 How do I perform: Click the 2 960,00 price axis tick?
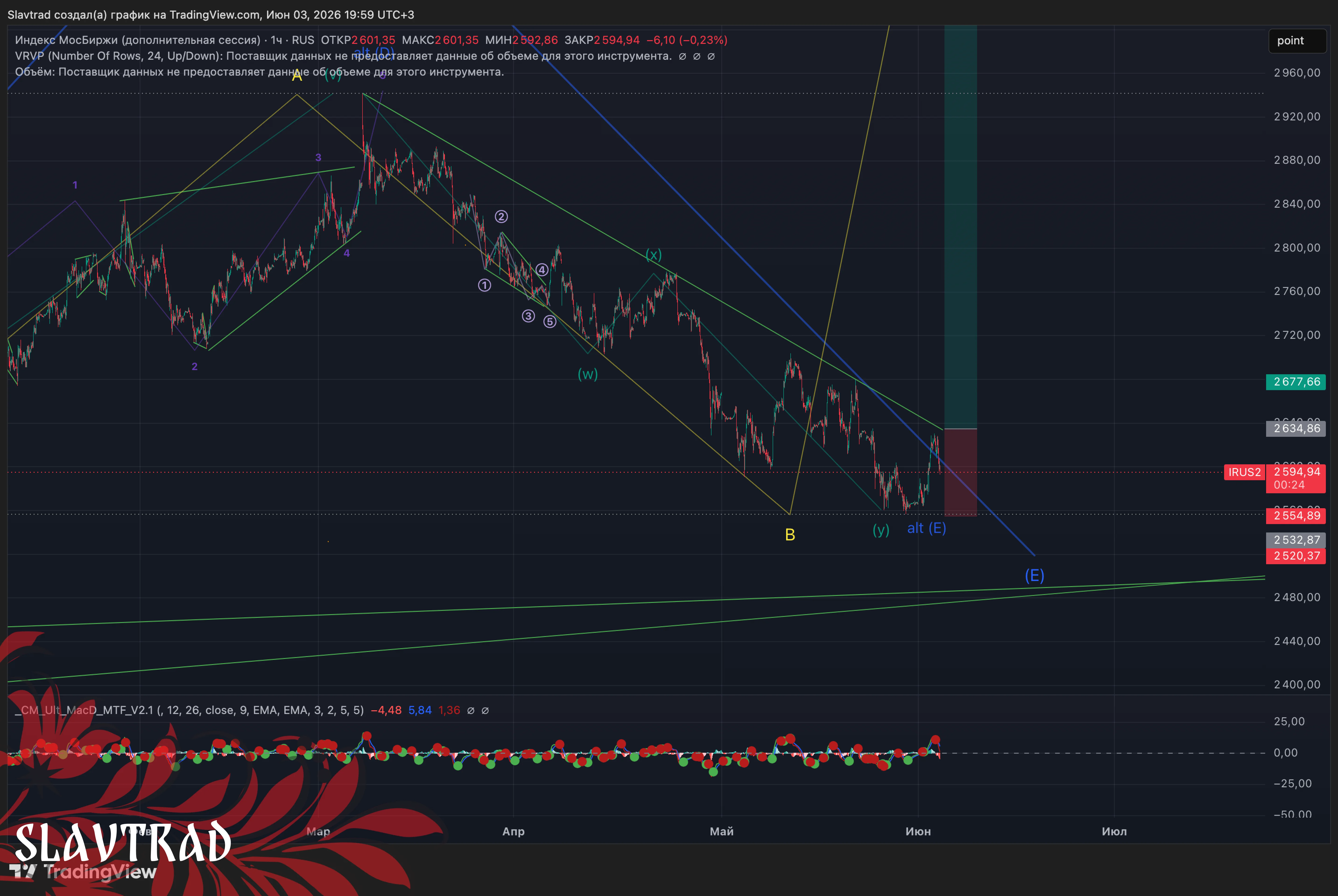coord(1297,73)
